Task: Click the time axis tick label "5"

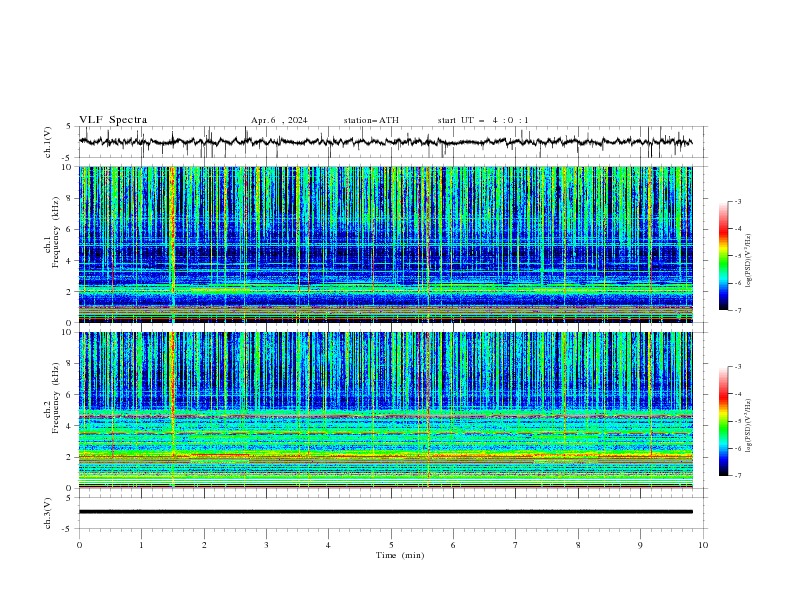Action: tap(391, 545)
